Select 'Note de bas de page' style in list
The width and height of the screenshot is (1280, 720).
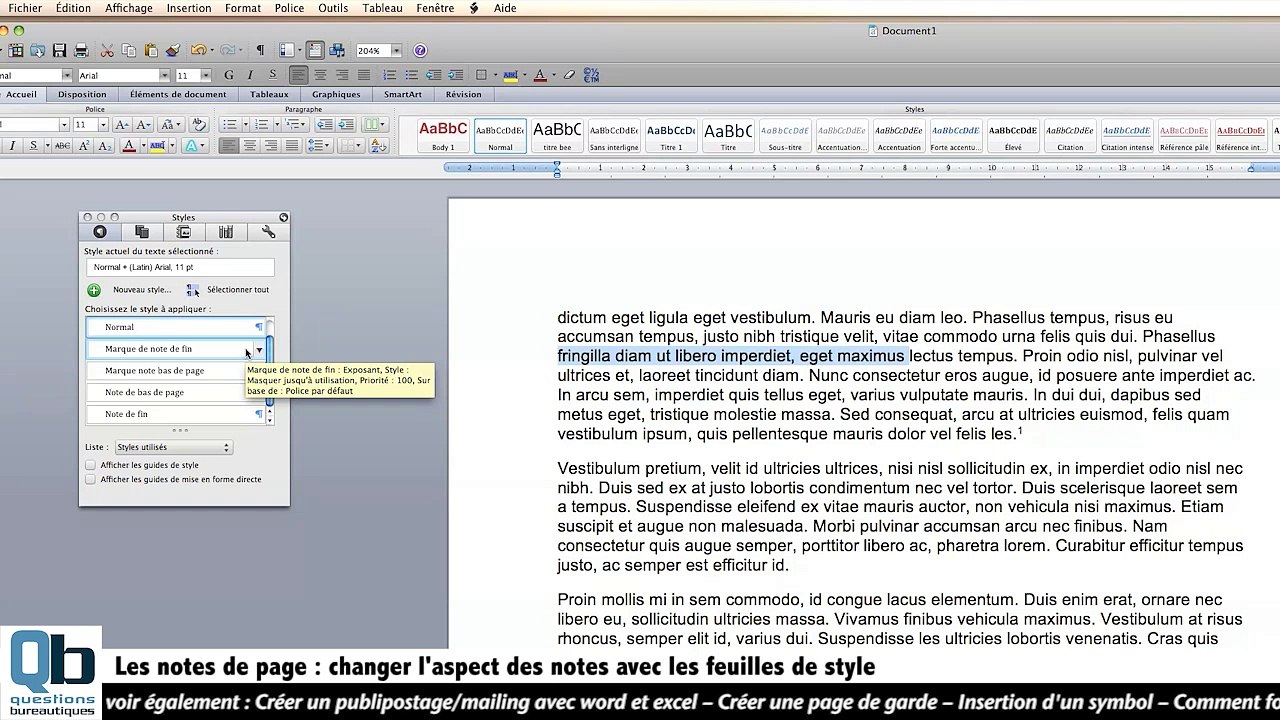176,392
